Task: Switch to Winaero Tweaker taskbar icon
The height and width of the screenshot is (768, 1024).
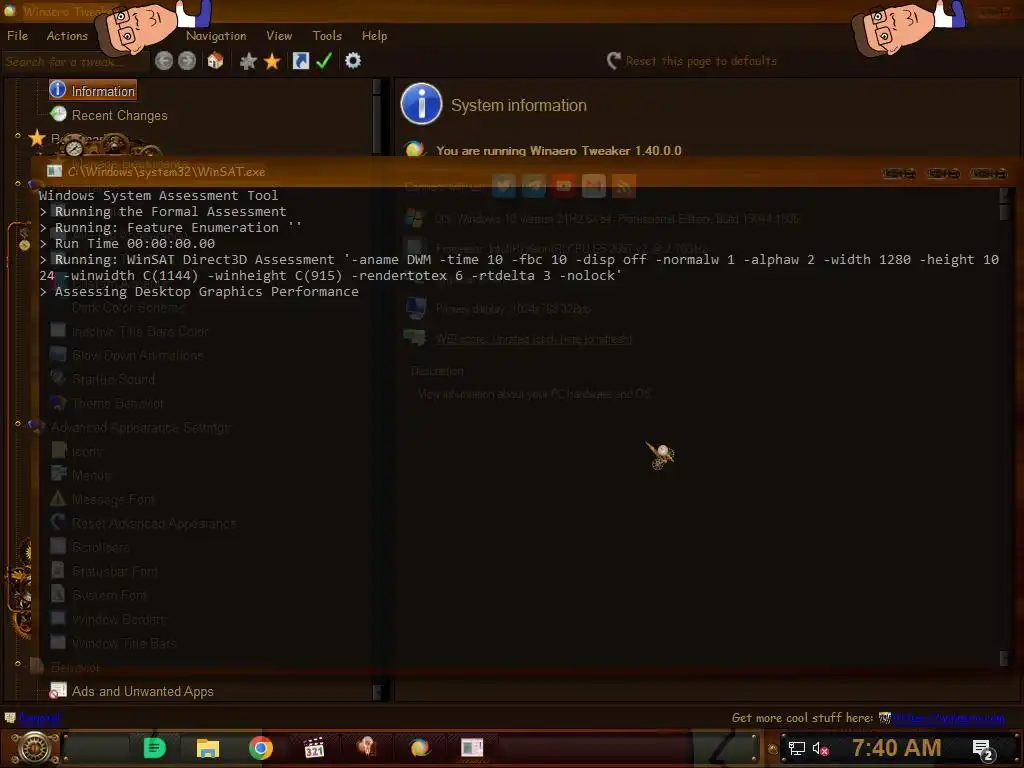Action: click(x=420, y=748)
